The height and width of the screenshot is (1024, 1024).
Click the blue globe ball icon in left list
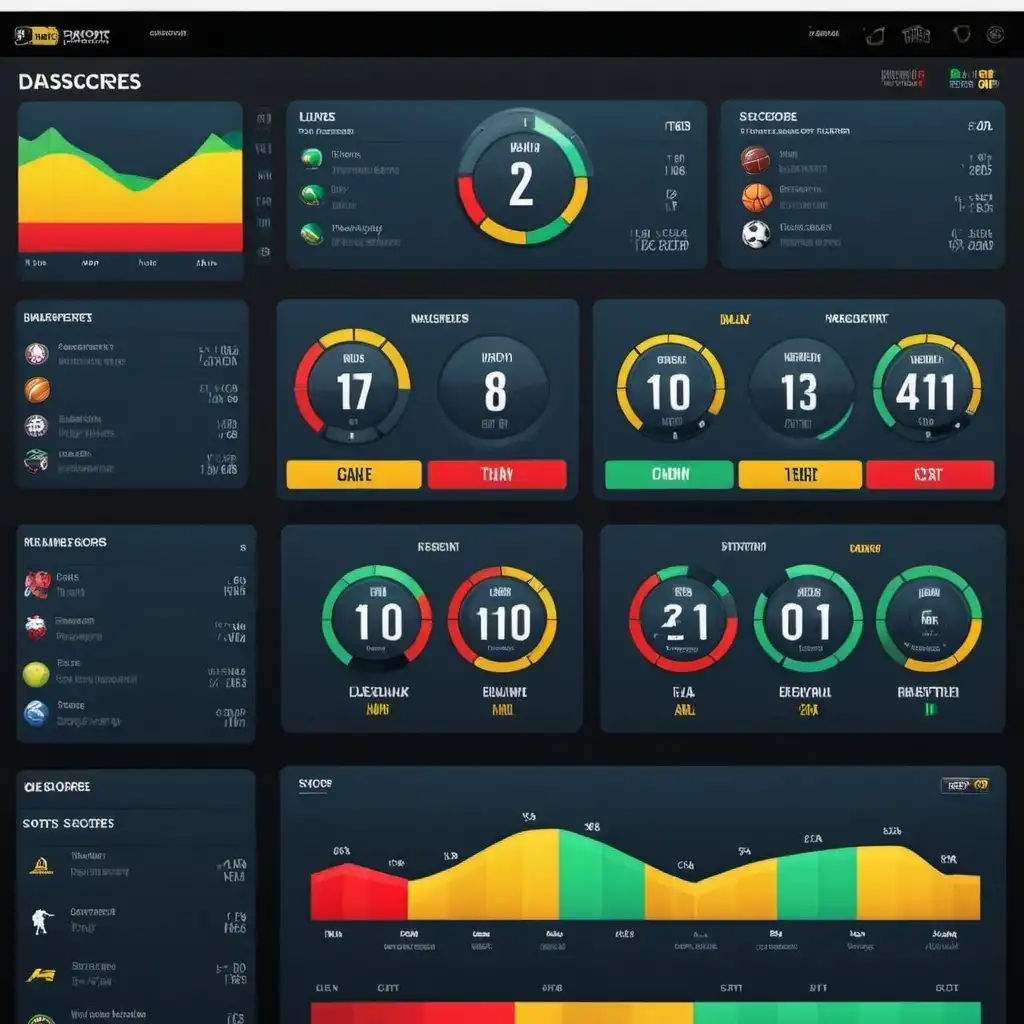click(36, 713)
